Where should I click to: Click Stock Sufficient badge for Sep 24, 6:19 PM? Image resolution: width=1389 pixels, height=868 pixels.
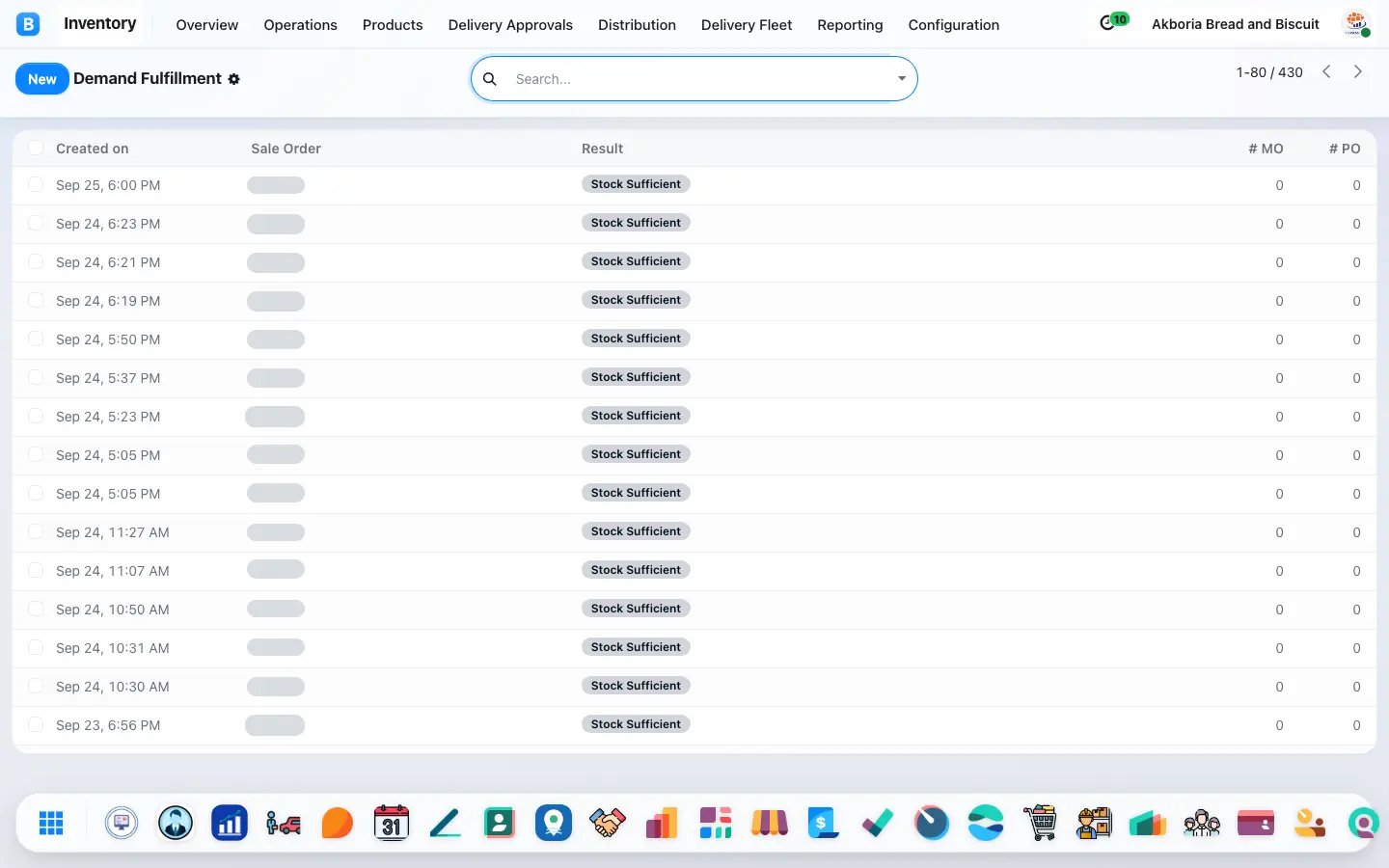pyautogui.click(x=636, y=300)
